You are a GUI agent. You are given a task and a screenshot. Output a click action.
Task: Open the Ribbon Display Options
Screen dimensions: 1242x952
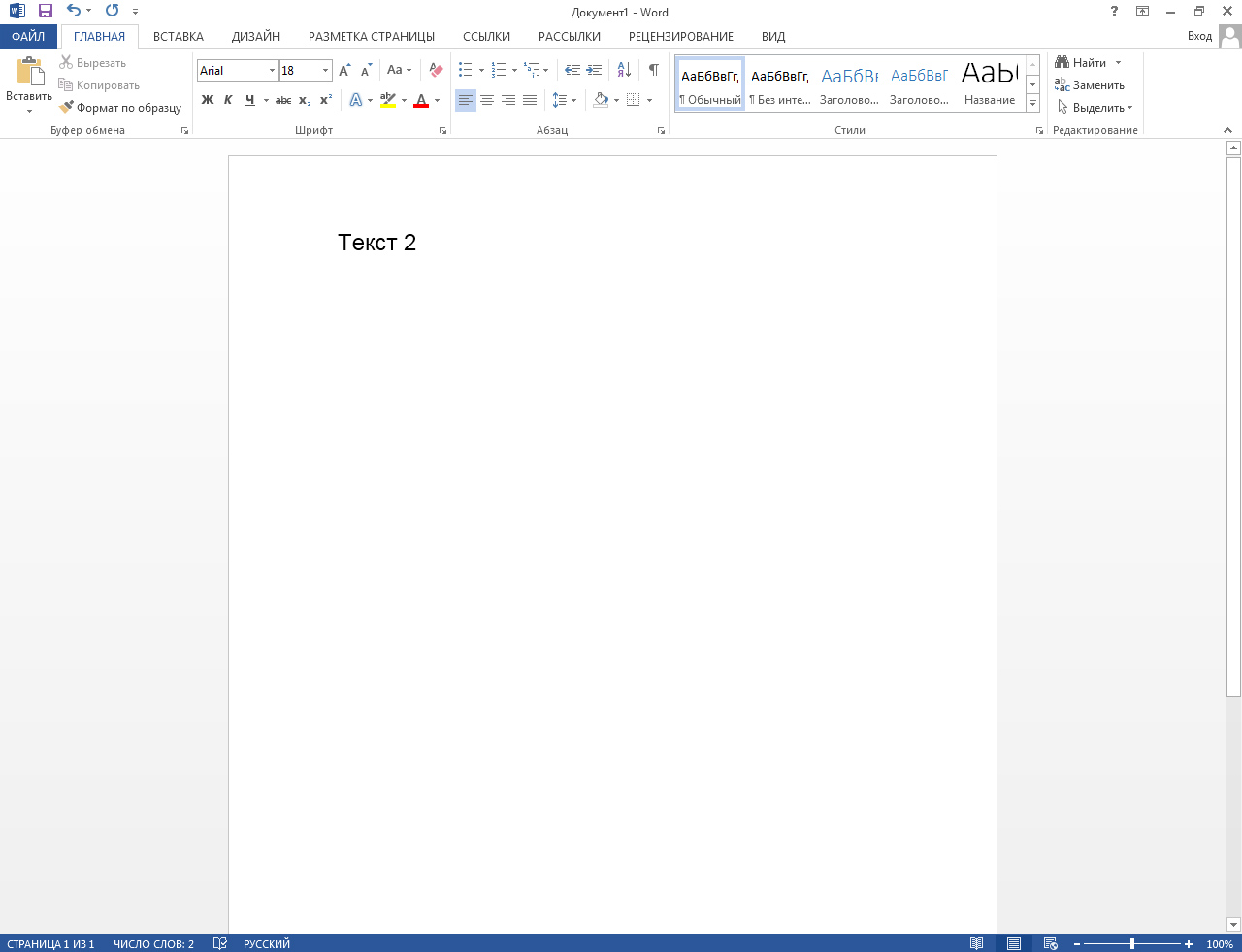click(x=1143, y=12)
